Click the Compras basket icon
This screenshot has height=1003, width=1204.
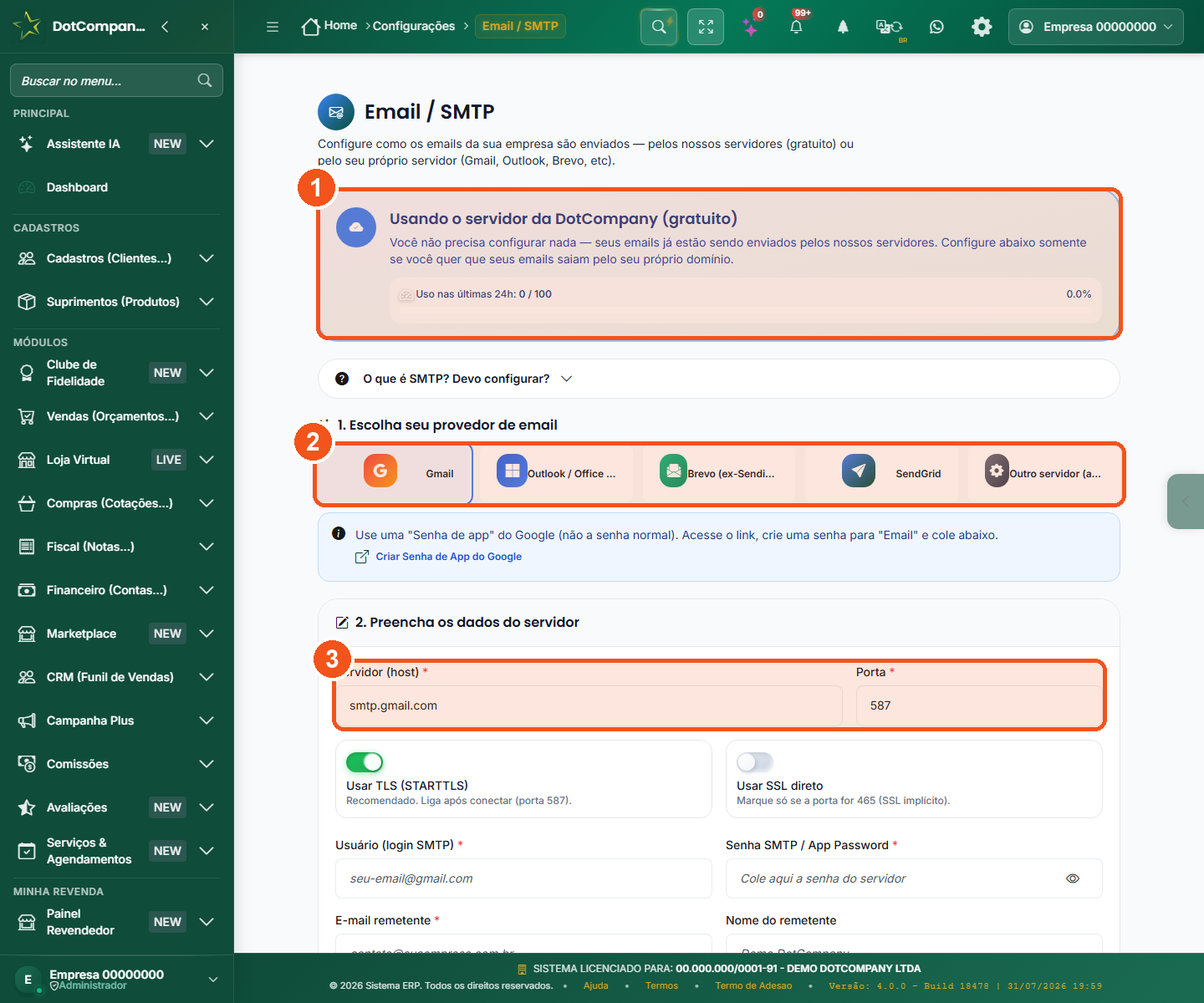(27, 503)
